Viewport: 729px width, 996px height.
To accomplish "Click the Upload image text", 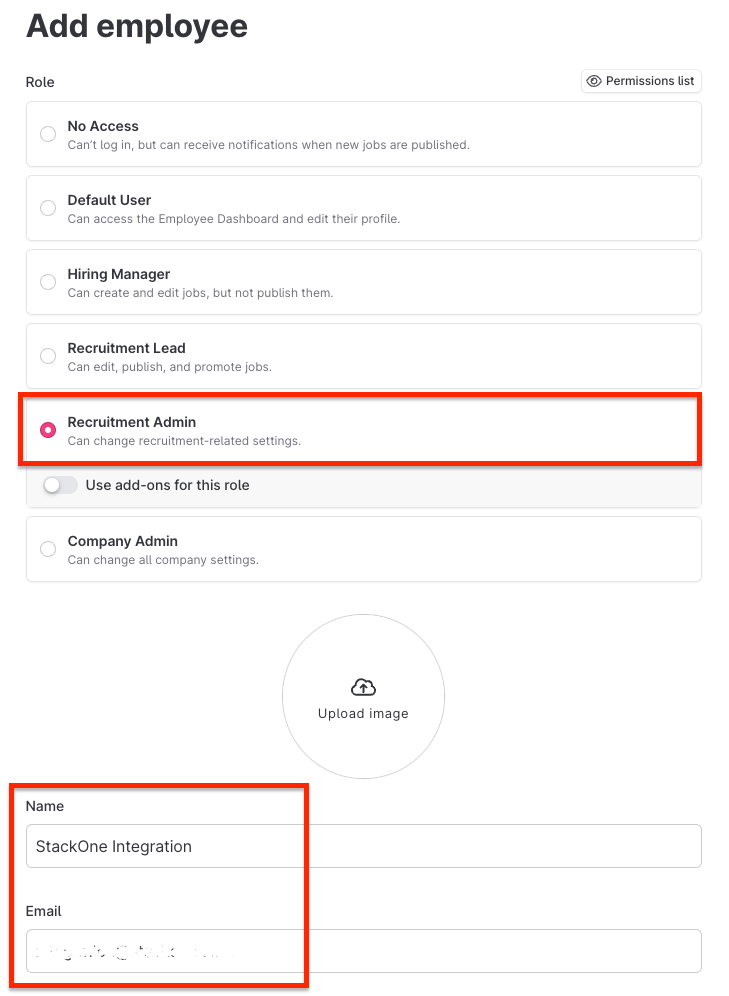I will coord(363,713).
